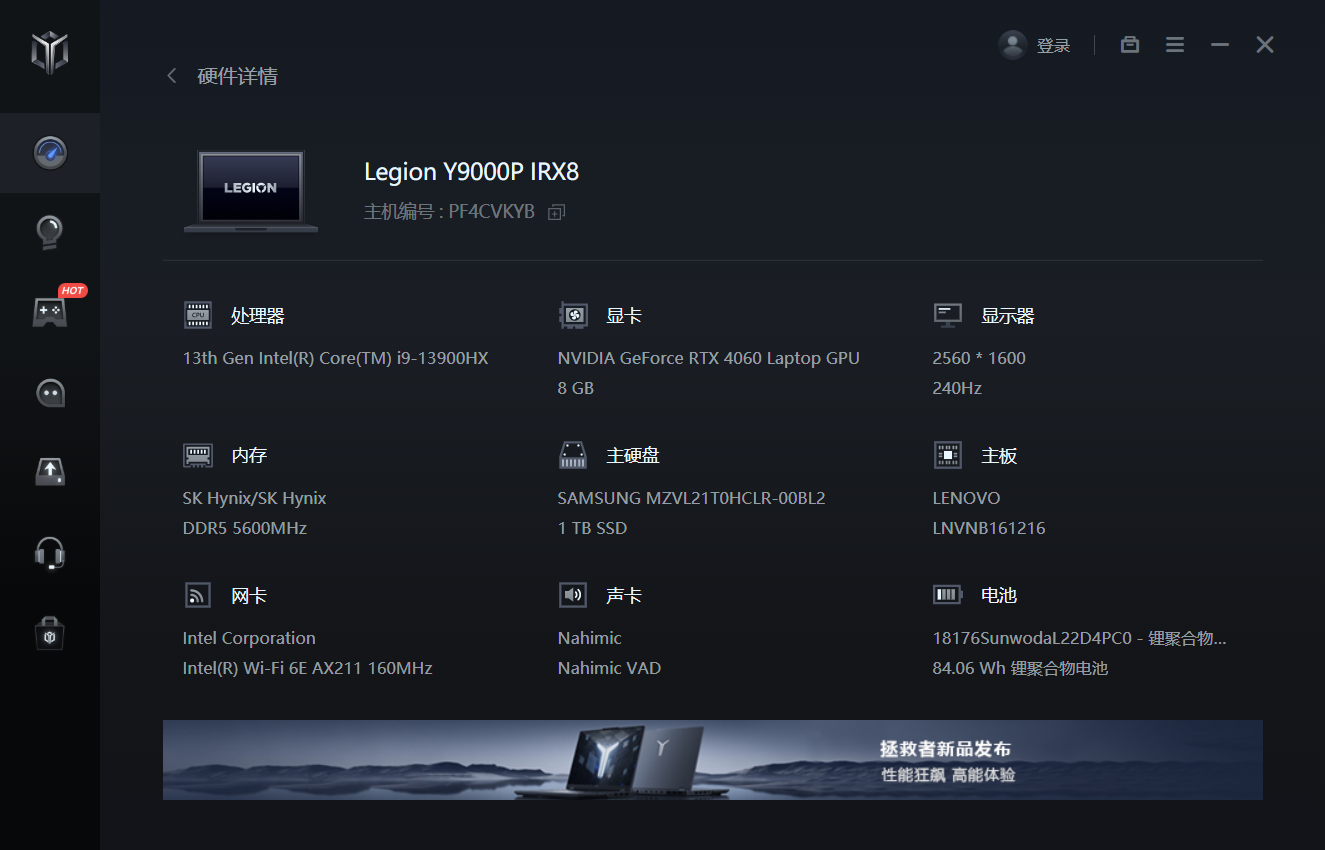Close the Legion window

(1265, 45)
